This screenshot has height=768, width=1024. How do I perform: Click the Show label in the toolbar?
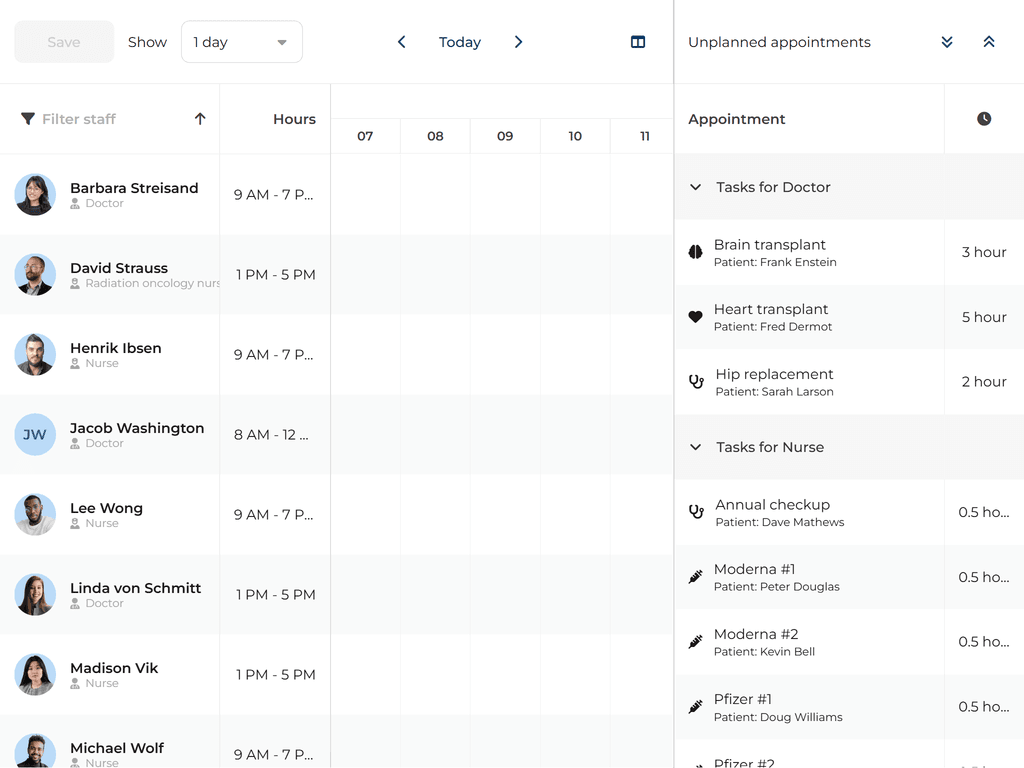[x=147, y=42]
